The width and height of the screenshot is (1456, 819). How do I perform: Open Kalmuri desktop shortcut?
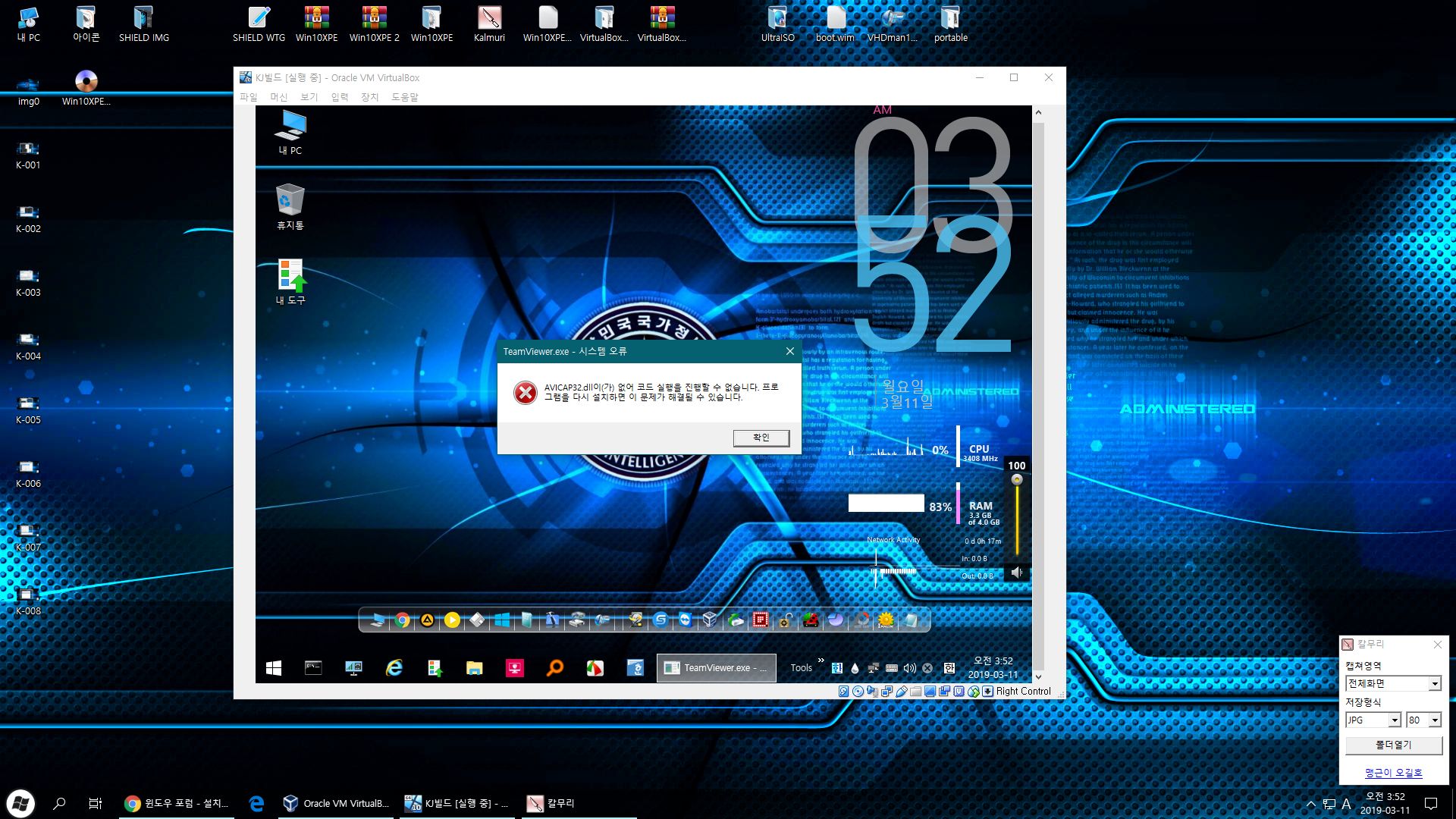pyautogui.click(x=489, y=24)
